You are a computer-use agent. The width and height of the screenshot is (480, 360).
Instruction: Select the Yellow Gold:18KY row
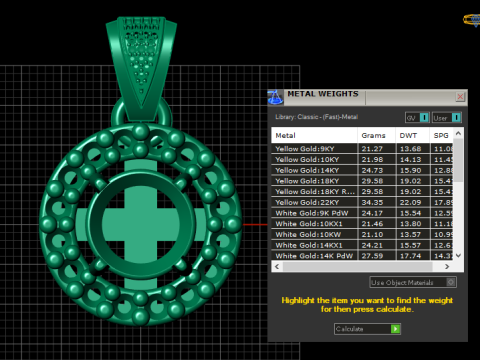[x=362, y=181]
